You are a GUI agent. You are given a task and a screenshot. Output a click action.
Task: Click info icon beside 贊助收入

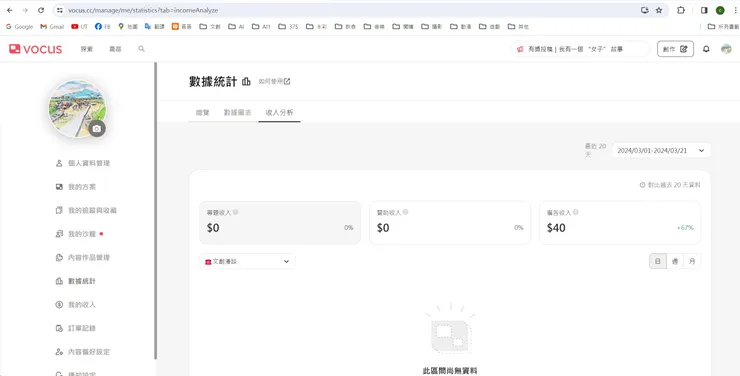[x=405, y=212]
